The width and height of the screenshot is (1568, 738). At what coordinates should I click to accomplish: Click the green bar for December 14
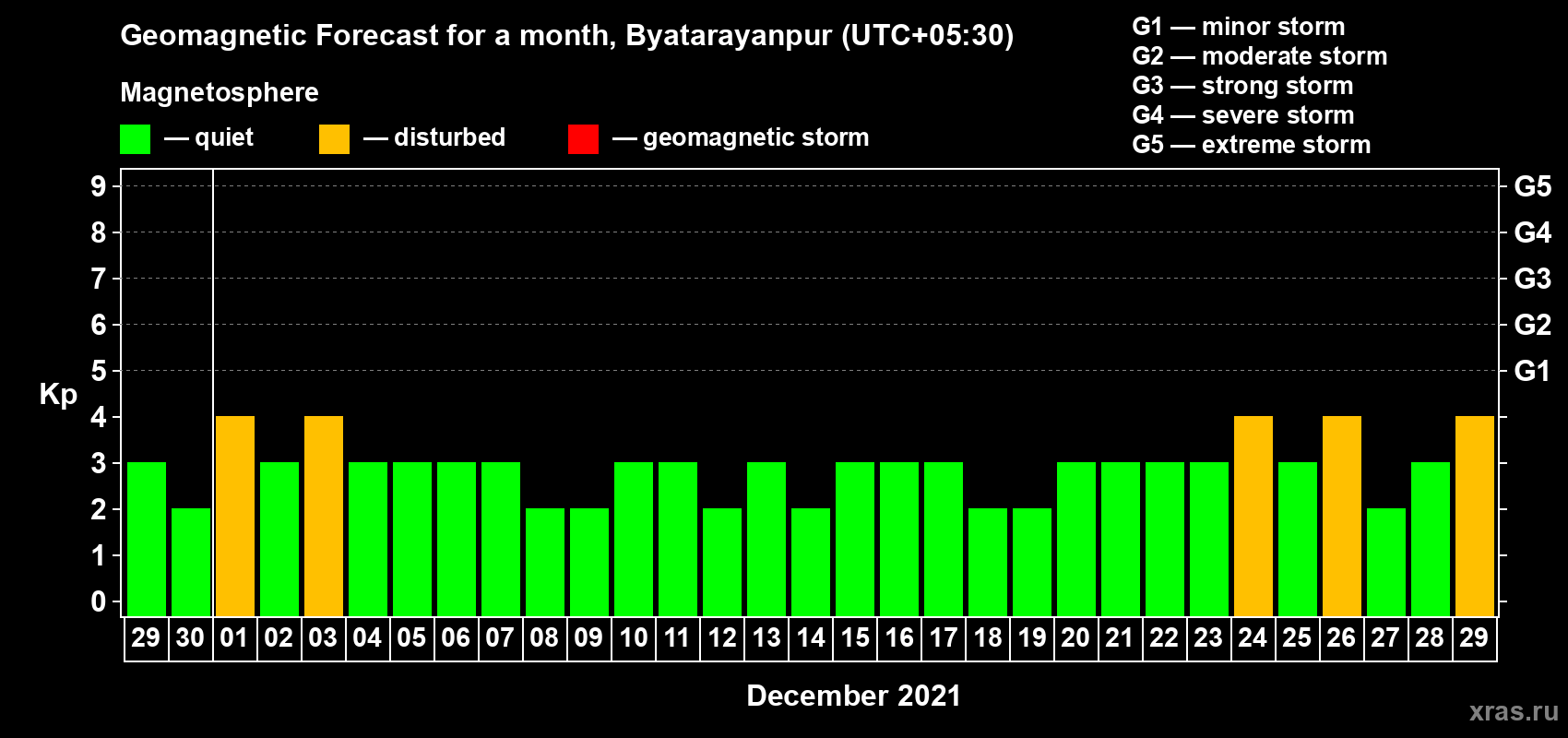click(811, 563)
